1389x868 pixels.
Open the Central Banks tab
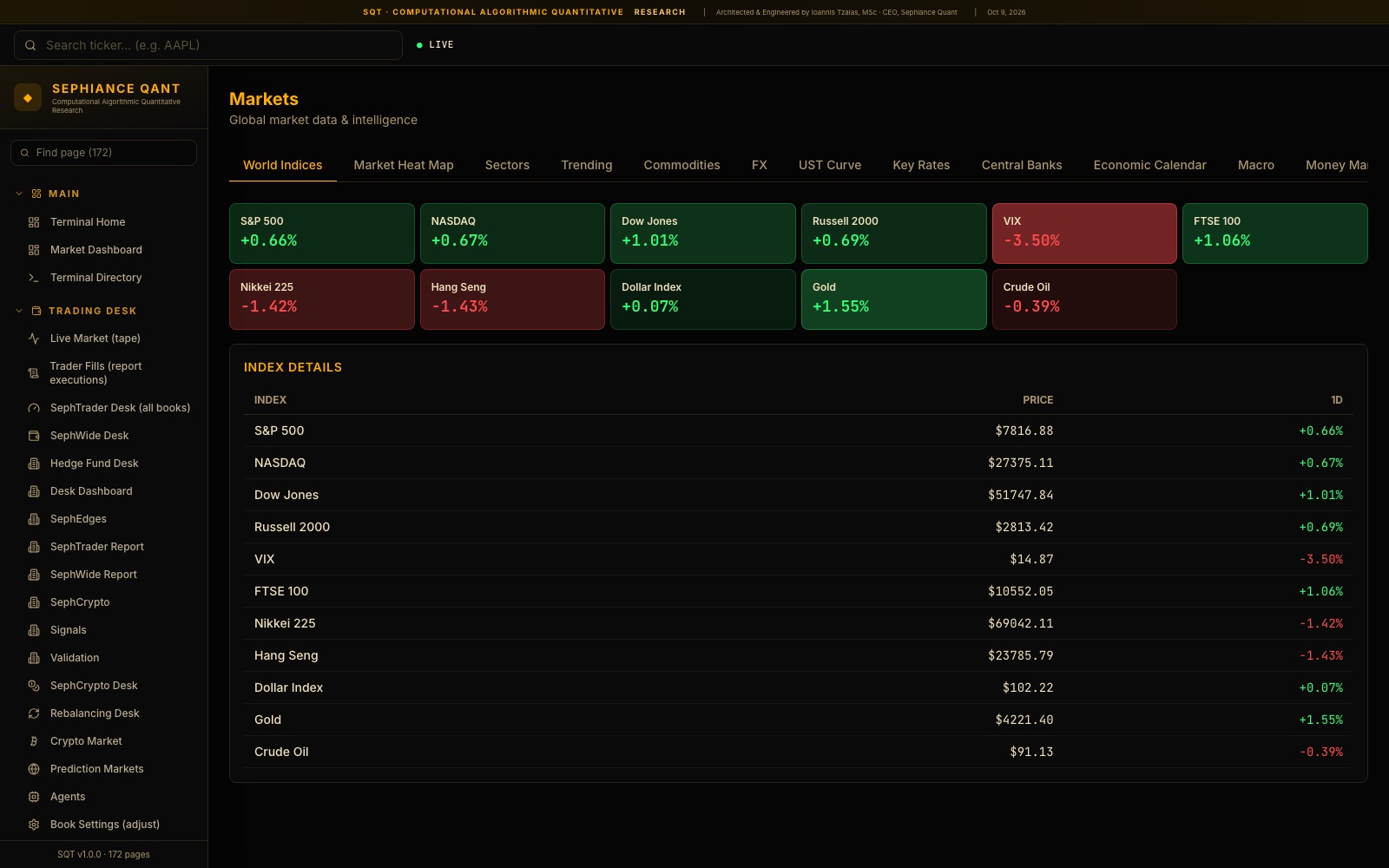[1022, 165]
